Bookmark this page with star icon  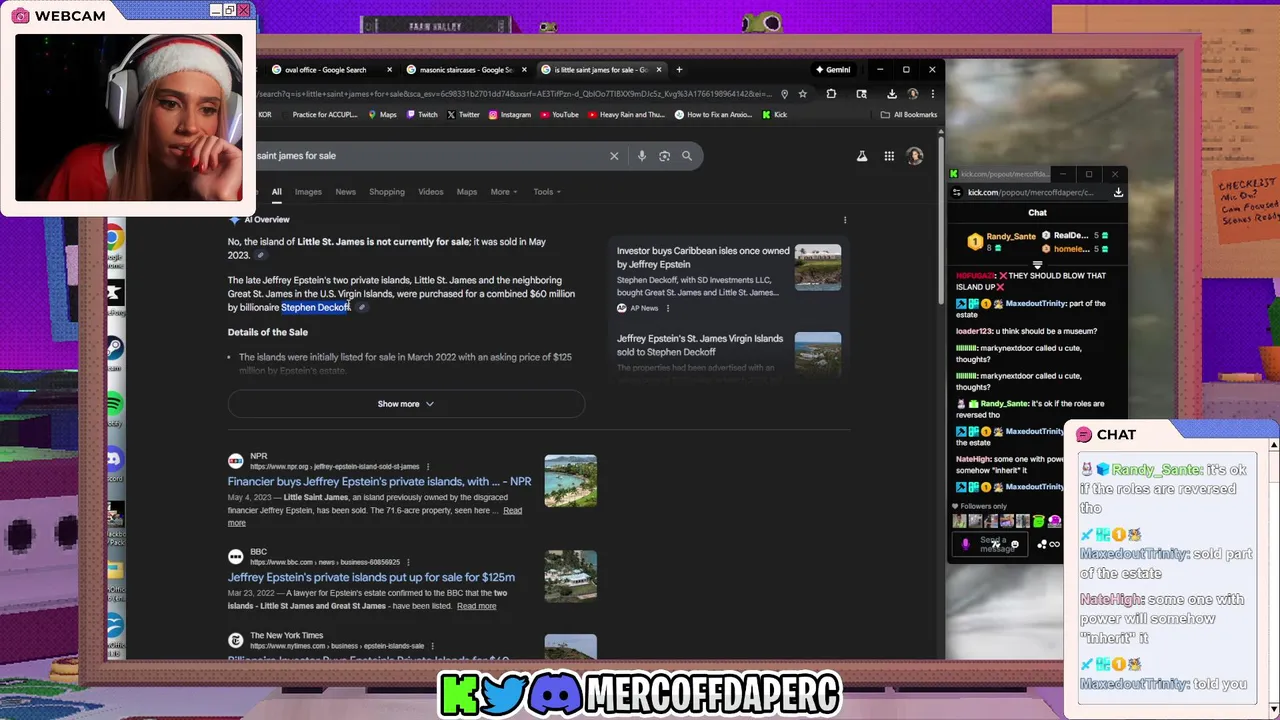[802, 94]
